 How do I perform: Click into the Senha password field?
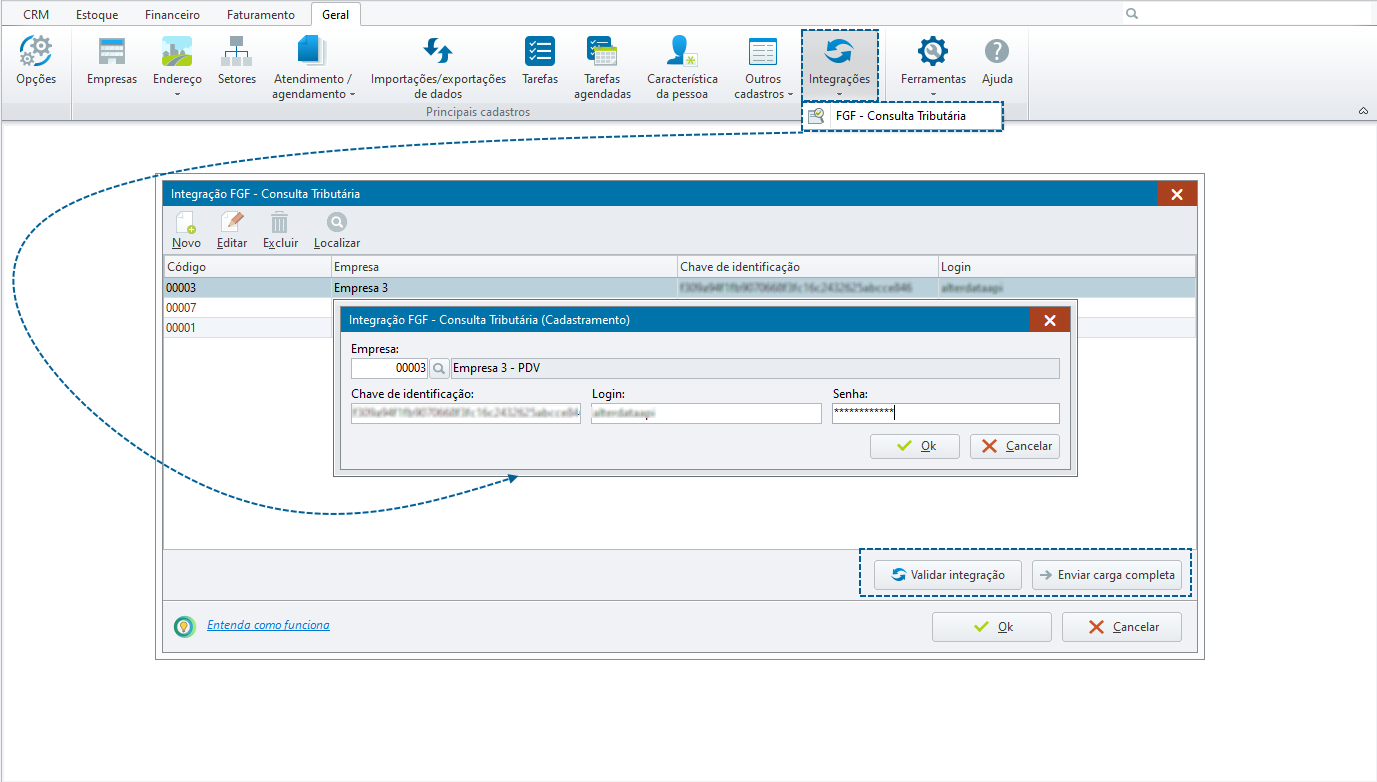point(945,413)
